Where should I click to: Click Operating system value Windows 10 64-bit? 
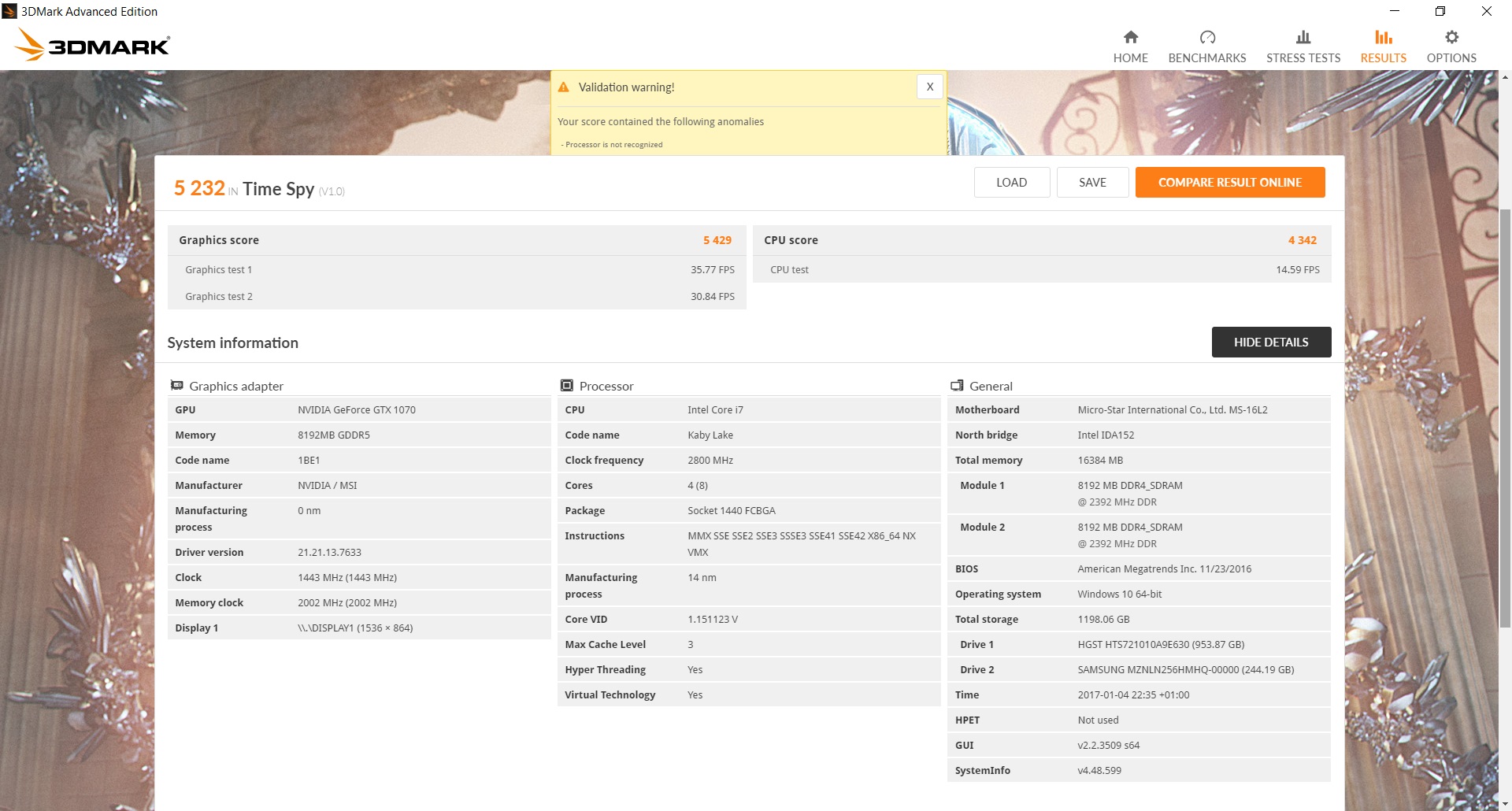[1120, 594]
